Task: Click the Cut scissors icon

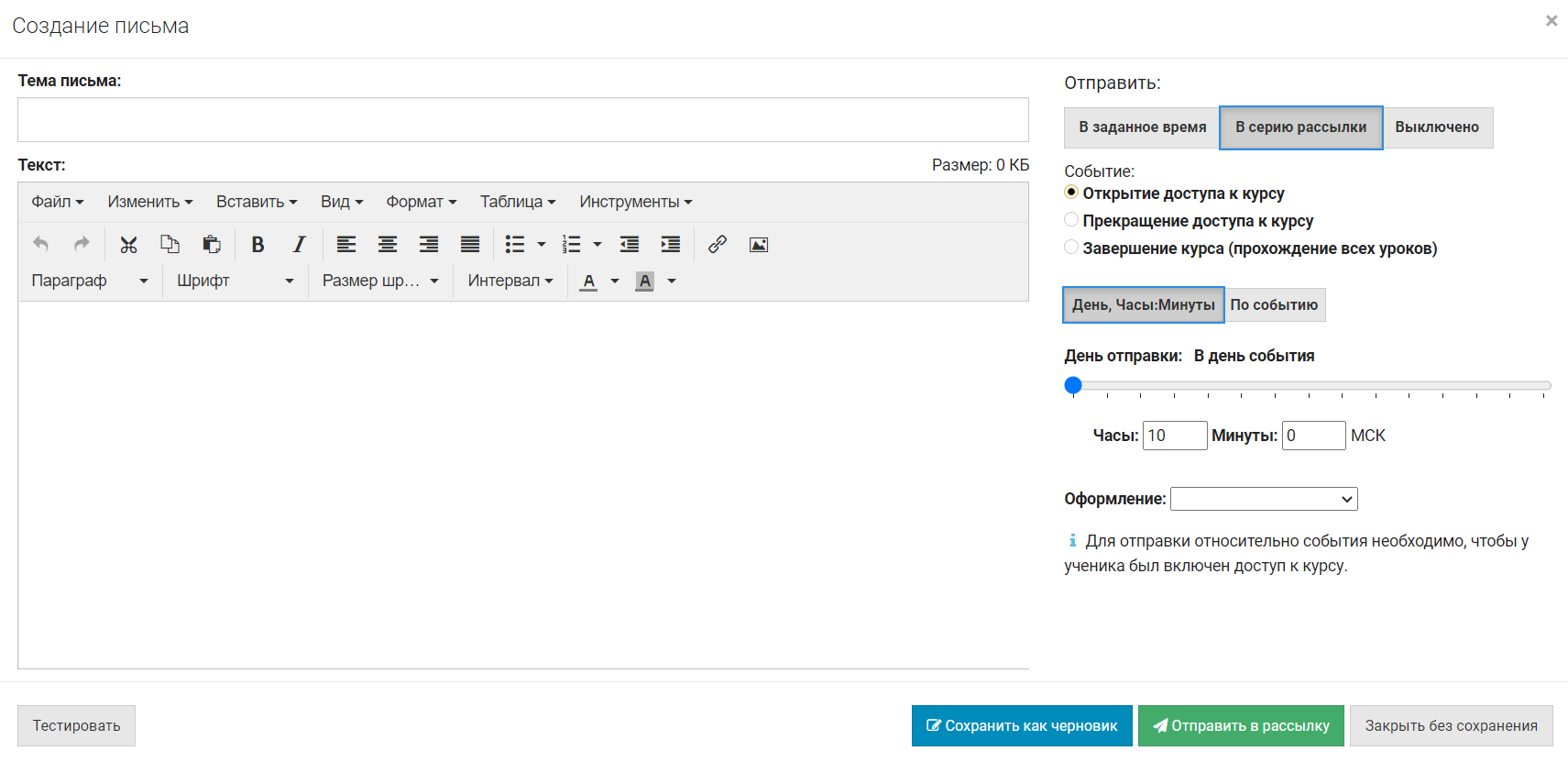Action: tap(128, 245)
